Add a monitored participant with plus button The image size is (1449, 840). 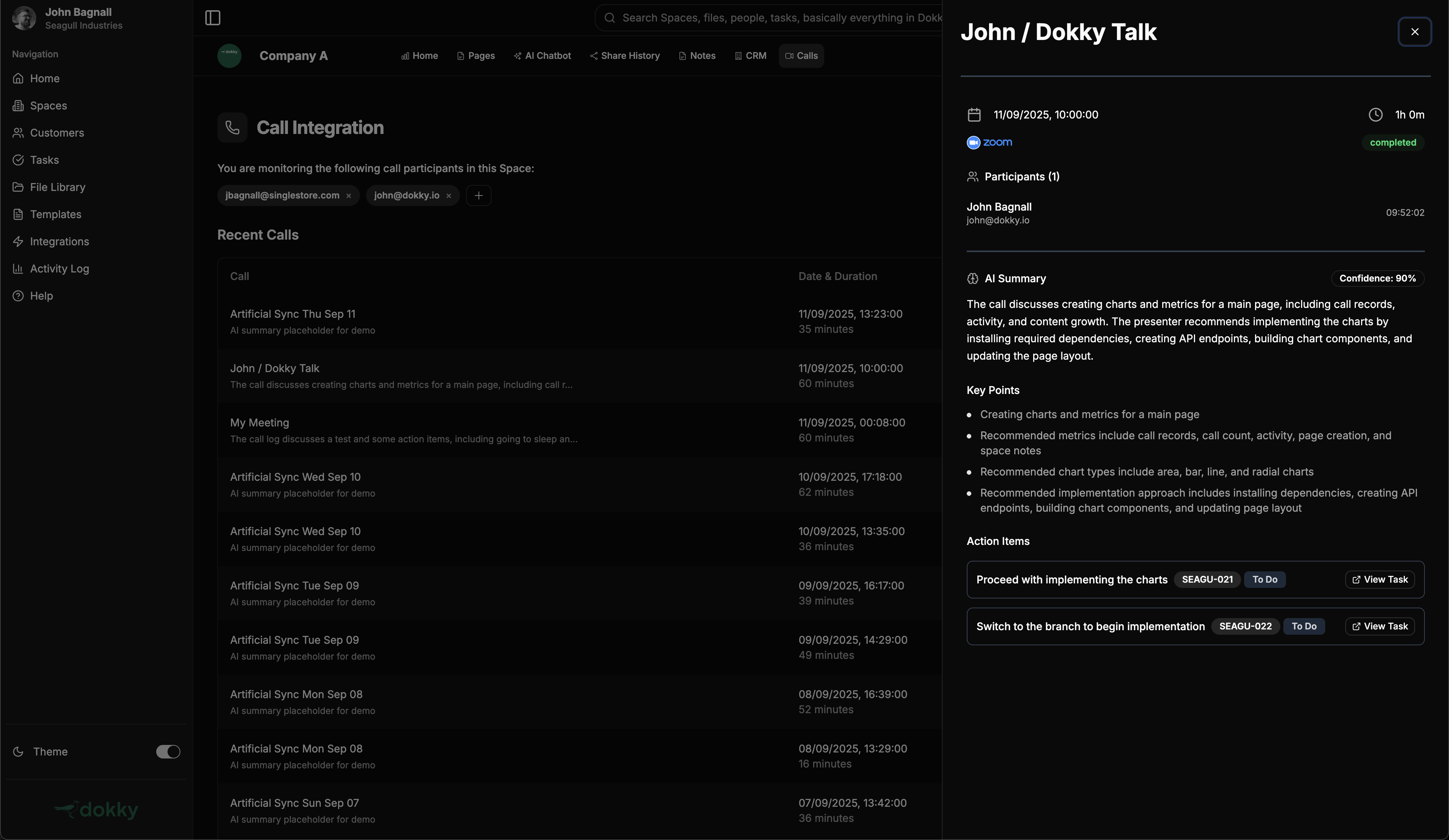click(x=478, y=195)
